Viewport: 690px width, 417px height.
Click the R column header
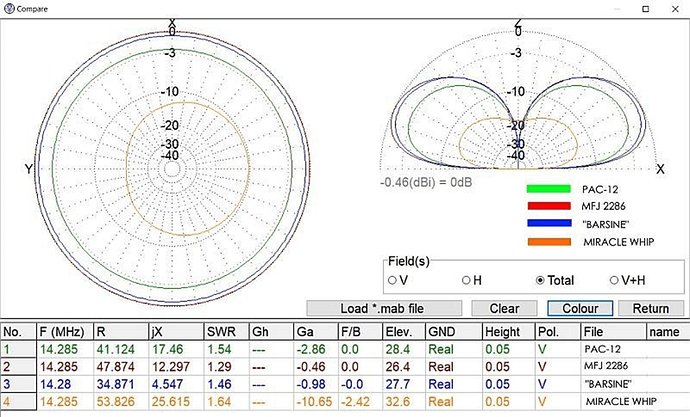pyautogui.click(x=121, y=332)
